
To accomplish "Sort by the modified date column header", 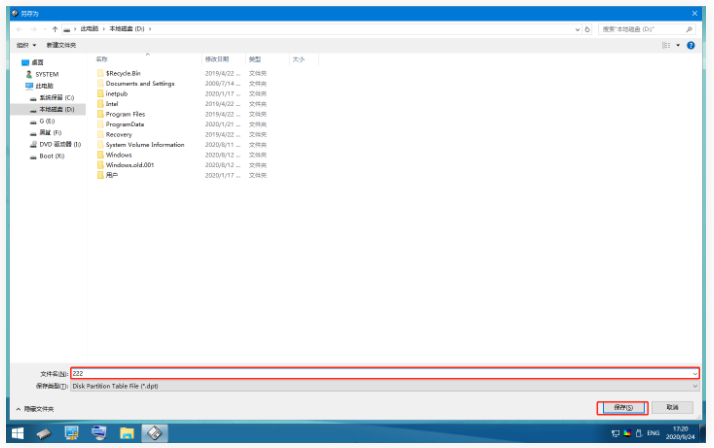I will pos(218,60).
